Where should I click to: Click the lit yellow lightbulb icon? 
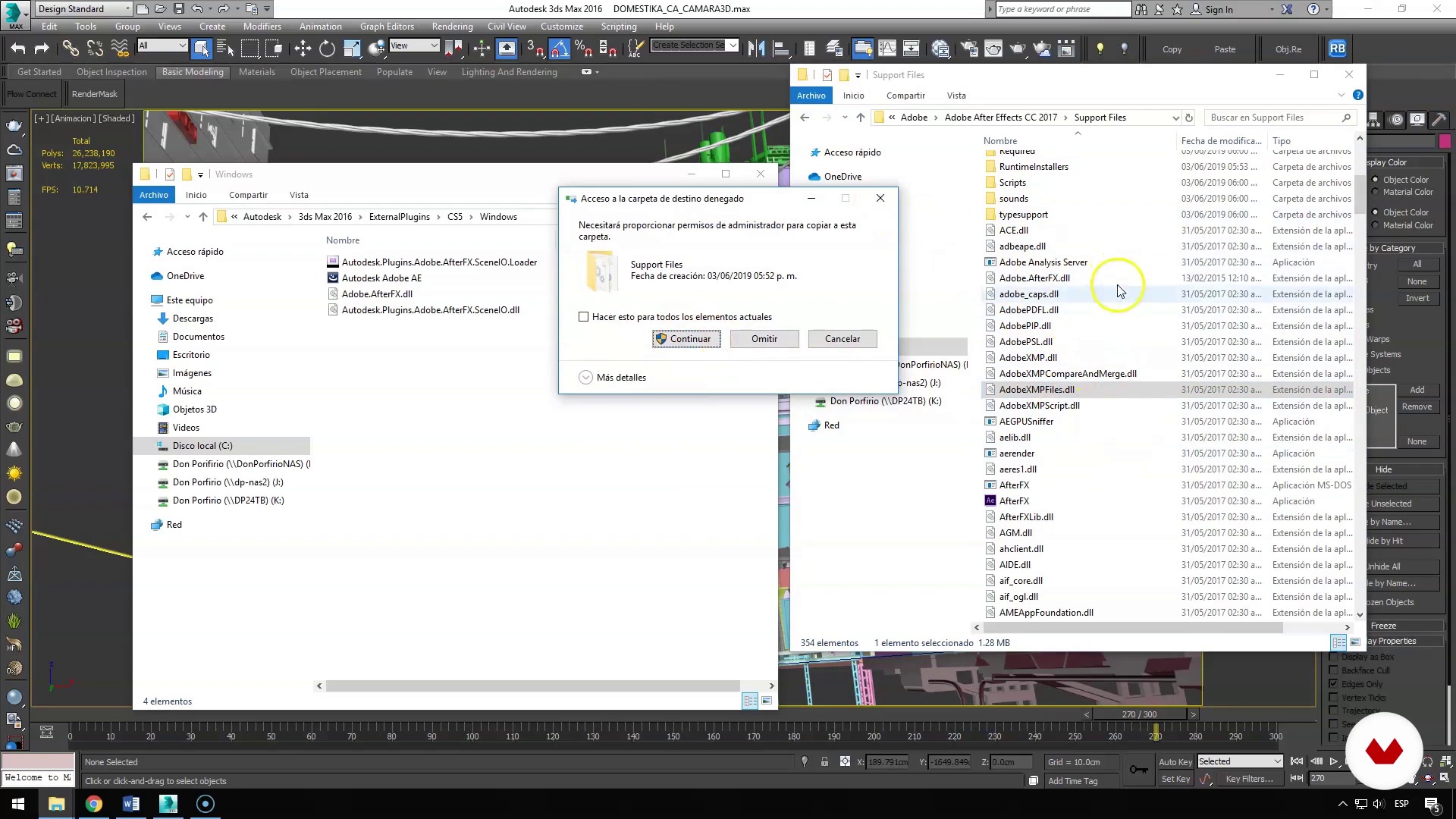[1100, 49]
